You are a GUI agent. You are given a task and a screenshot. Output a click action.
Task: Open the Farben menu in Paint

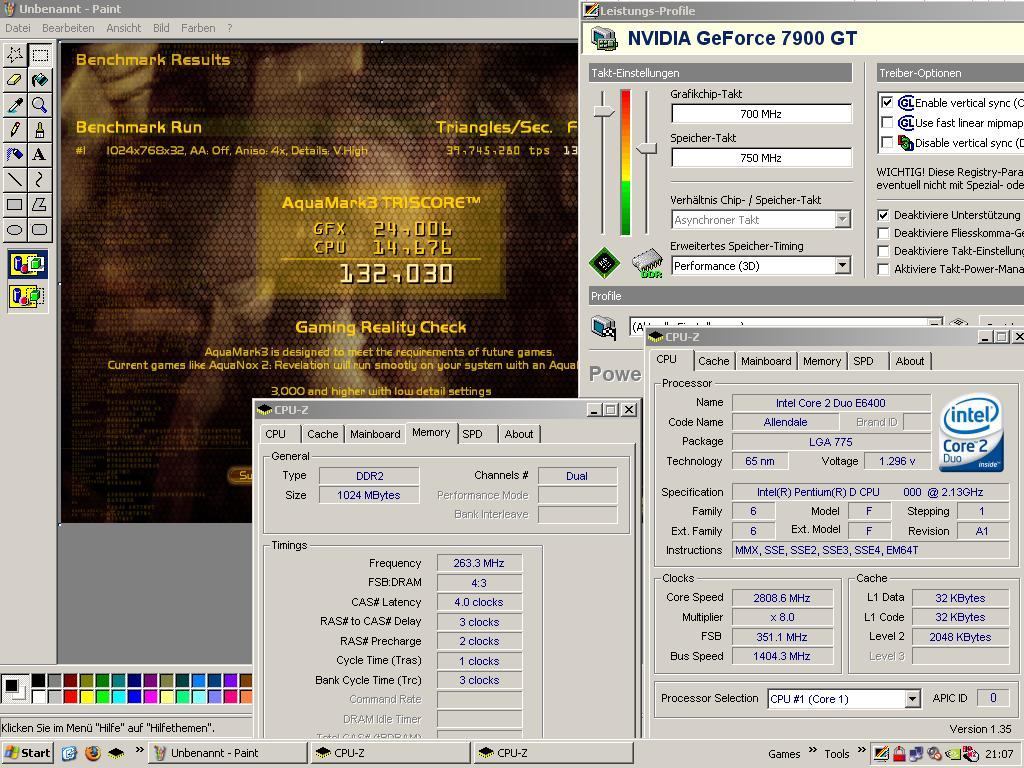[x=198, y=28]
